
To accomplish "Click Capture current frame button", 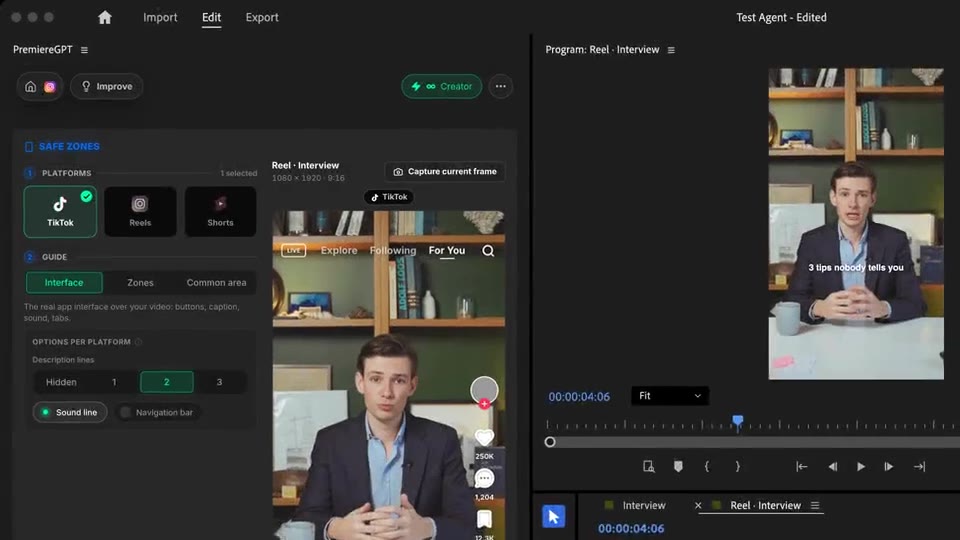I will pos(445,171).
